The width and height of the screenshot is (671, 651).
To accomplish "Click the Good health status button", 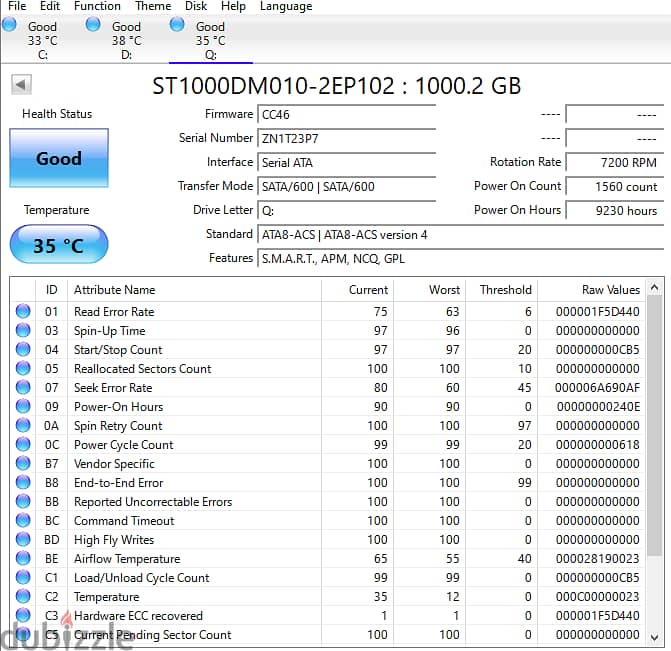I will pos(59,158).
